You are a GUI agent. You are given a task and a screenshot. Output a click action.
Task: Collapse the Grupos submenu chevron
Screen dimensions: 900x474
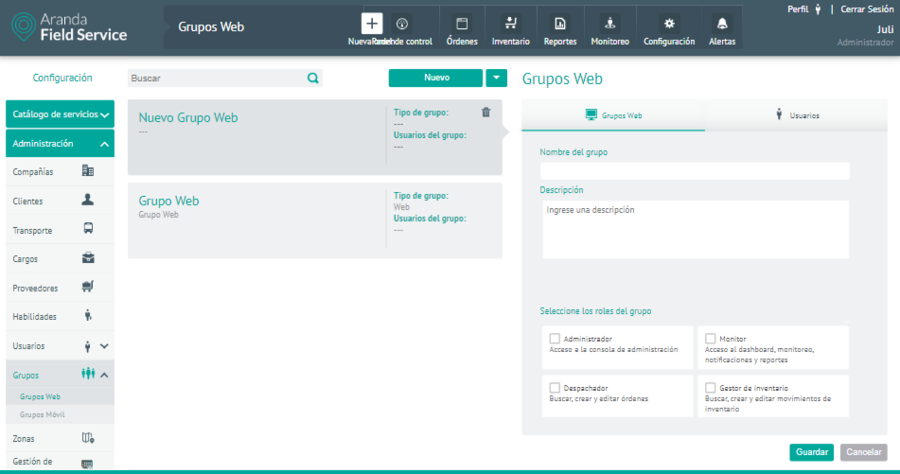[104, 375]
